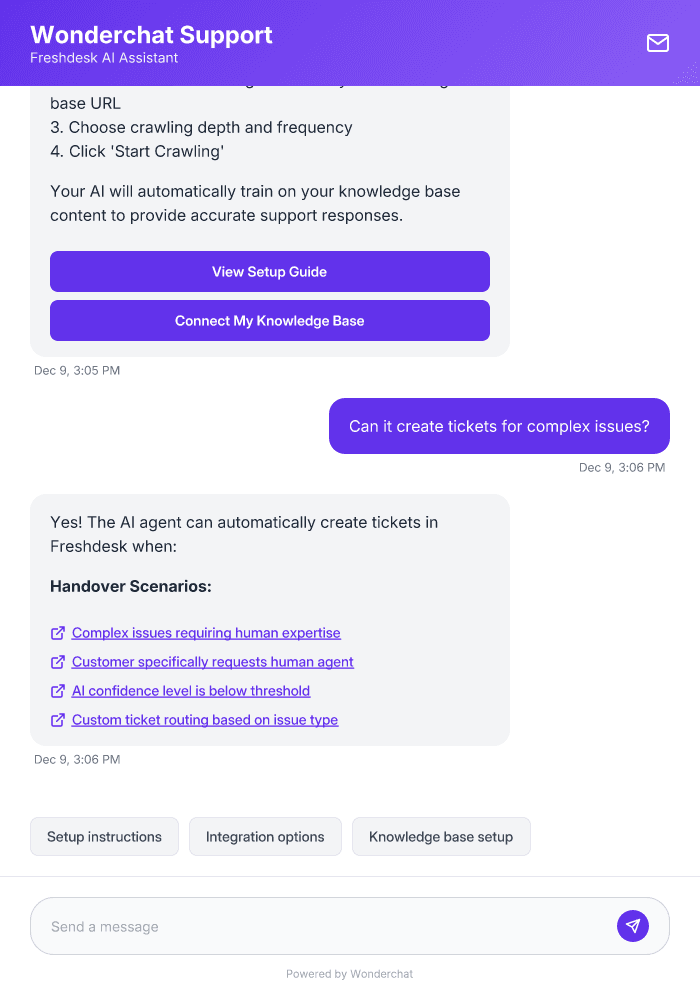Click the external link icon beside confidence threshold

click(57, 691)
